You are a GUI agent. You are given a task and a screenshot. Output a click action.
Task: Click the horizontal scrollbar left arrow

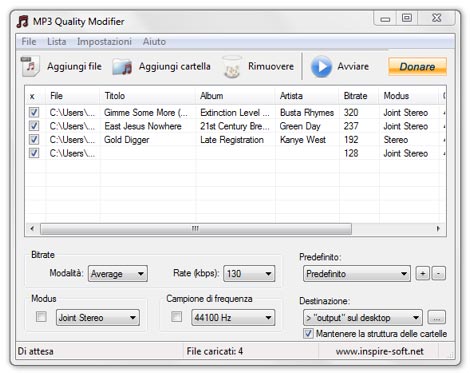click(x=32, y=229)
